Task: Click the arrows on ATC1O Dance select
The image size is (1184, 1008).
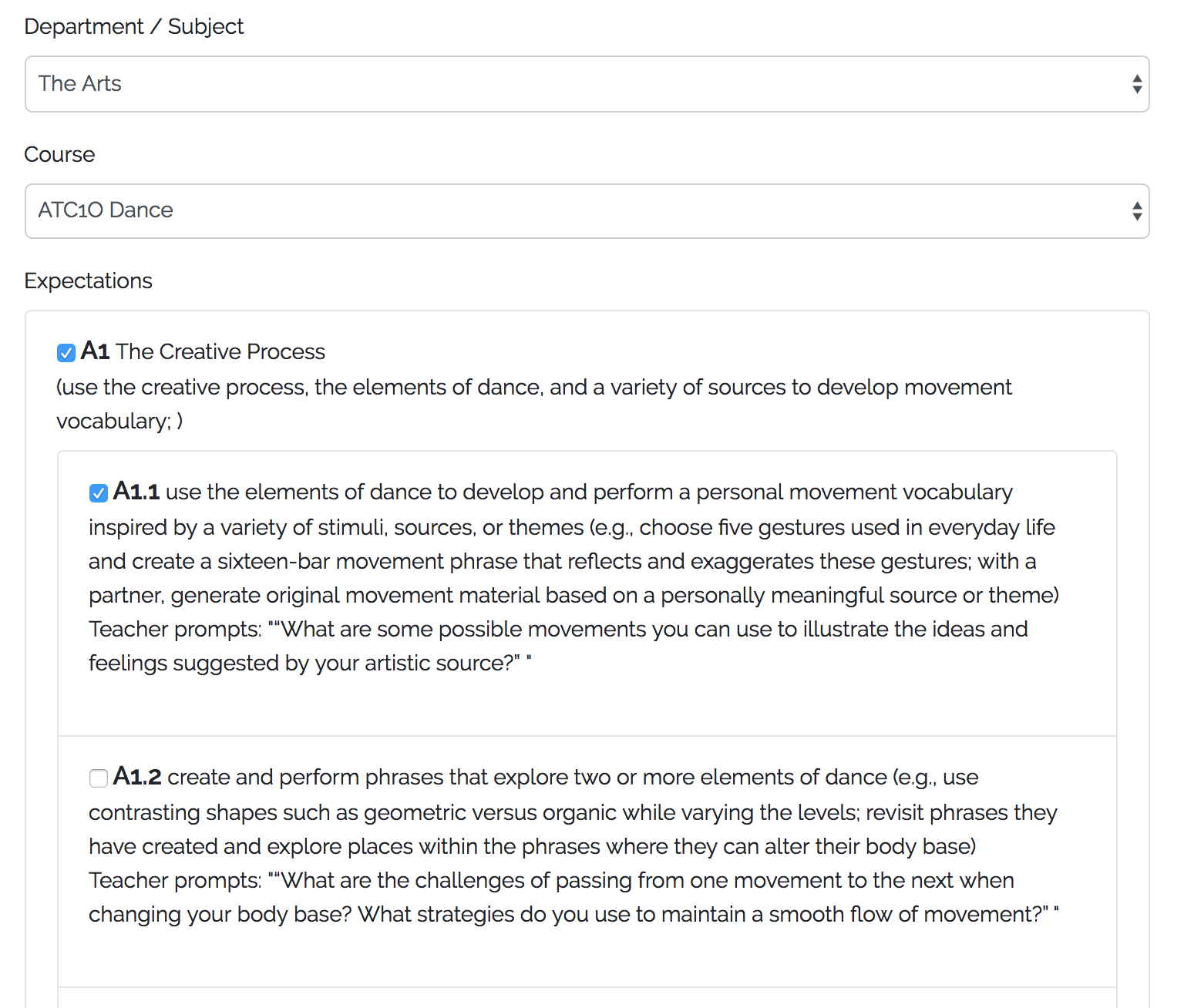Action: coord(1136,211)
